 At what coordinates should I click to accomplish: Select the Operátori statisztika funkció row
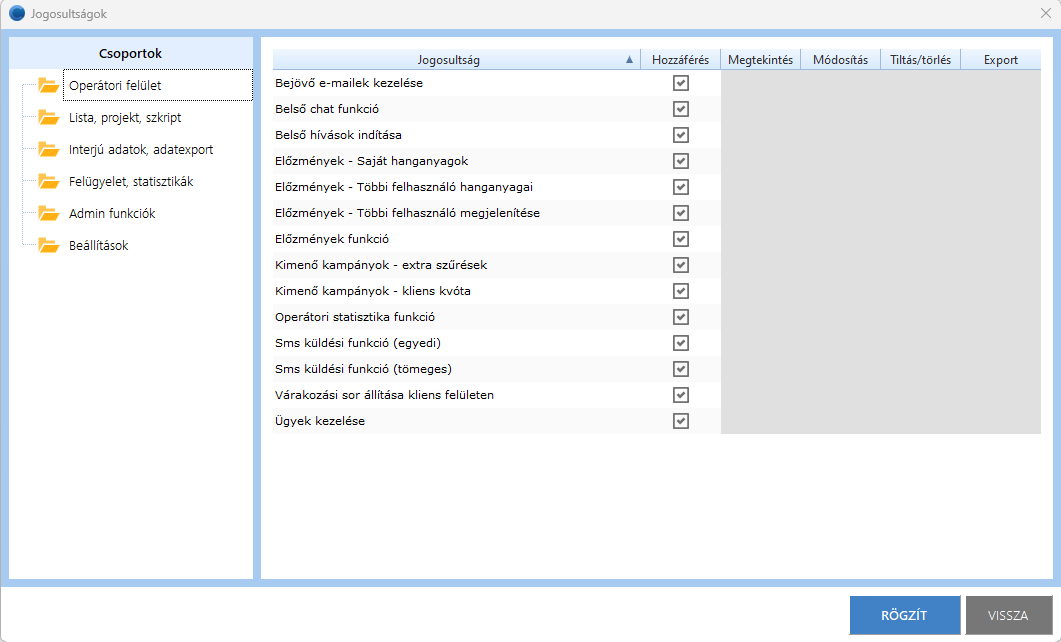pyautogui.click(x=355, y=317)
